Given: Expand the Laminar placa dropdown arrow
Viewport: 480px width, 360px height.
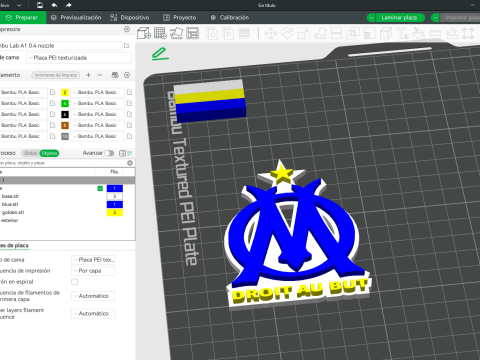Looking at the screenshot, I should [371, 18].
